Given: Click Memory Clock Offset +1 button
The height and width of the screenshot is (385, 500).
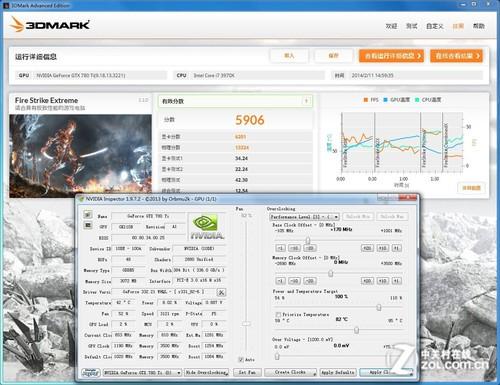Looking at the screenshot, I should click(396, 281).
